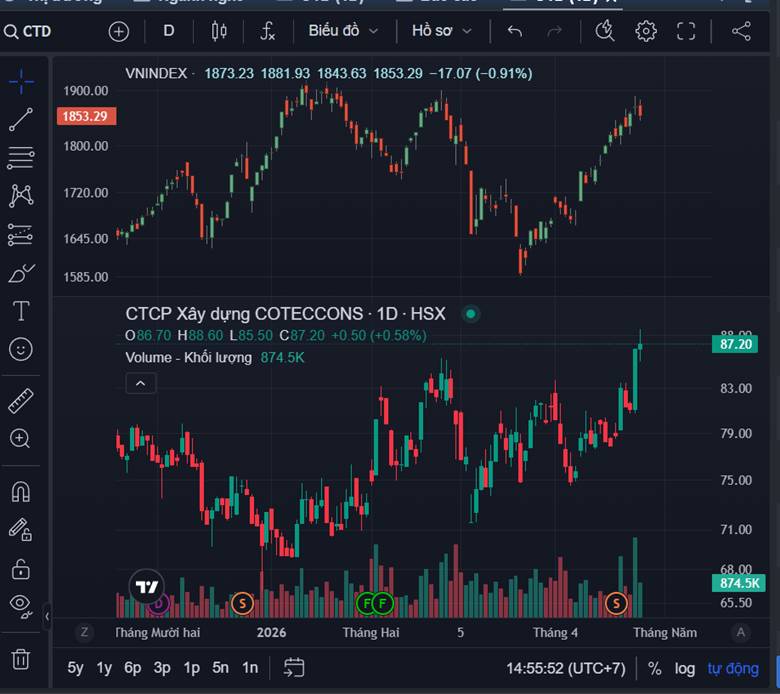The image size is (780, 694).
Task: Undo the last chart action
Action: point(515,31)
